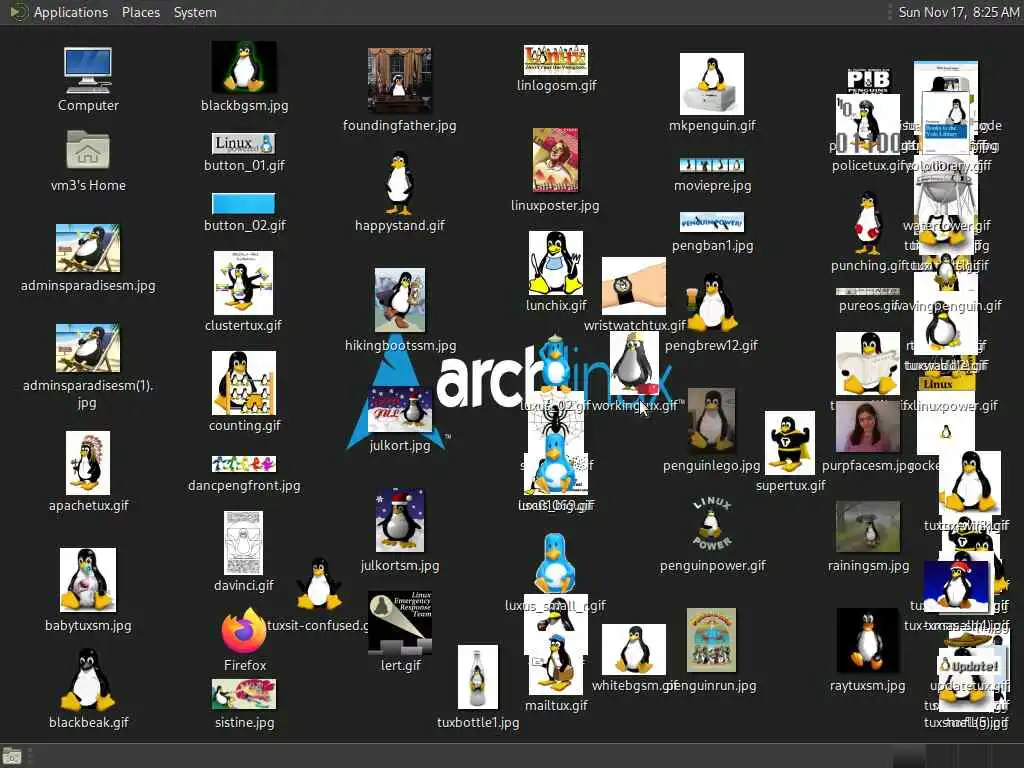Select the purpfacesm.jpg icon
The image size is (1024, 768).
tap(868, 426)
